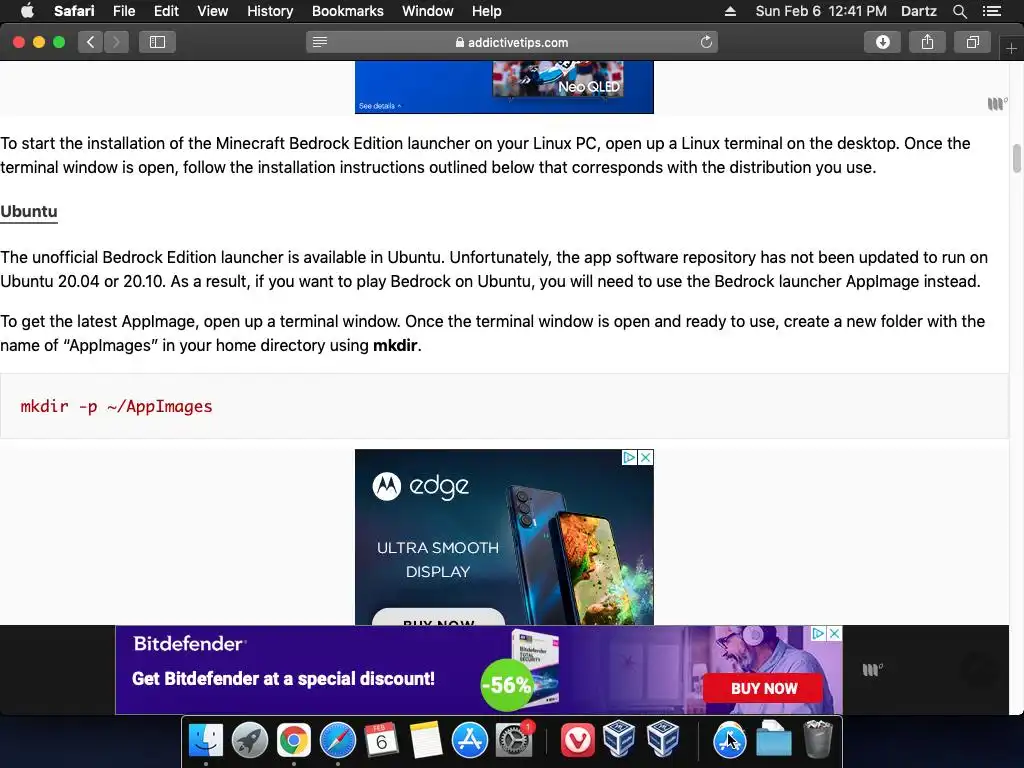The width and height of the screenshot is (1024, 768).
Task: Toggle the Safari sidebar button
Action: [157, 42]
